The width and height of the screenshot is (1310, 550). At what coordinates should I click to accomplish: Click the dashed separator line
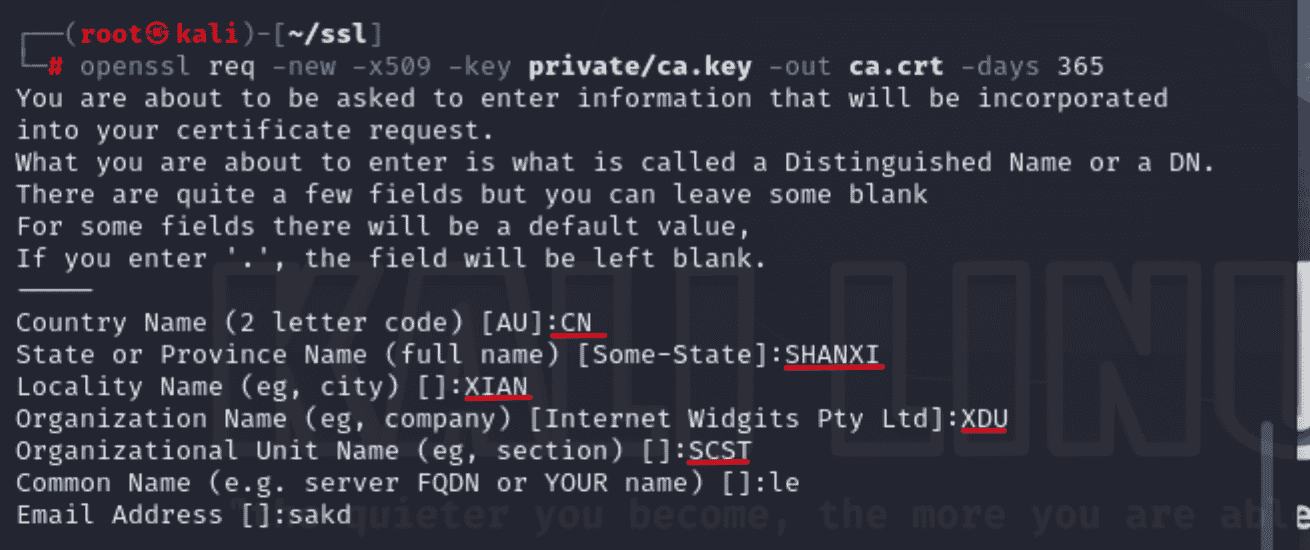(54, 291)
